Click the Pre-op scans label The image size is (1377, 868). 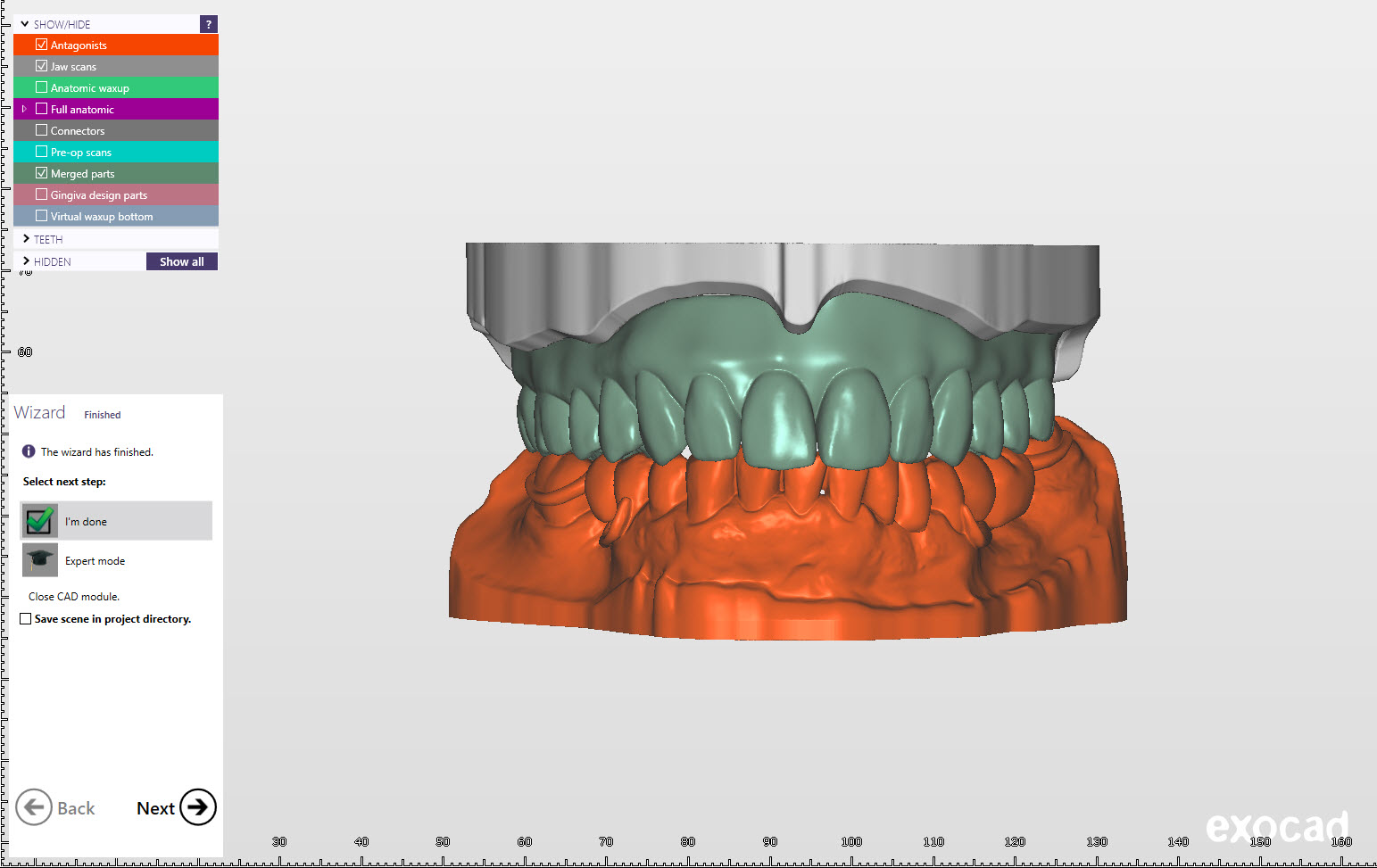point(81,153)
